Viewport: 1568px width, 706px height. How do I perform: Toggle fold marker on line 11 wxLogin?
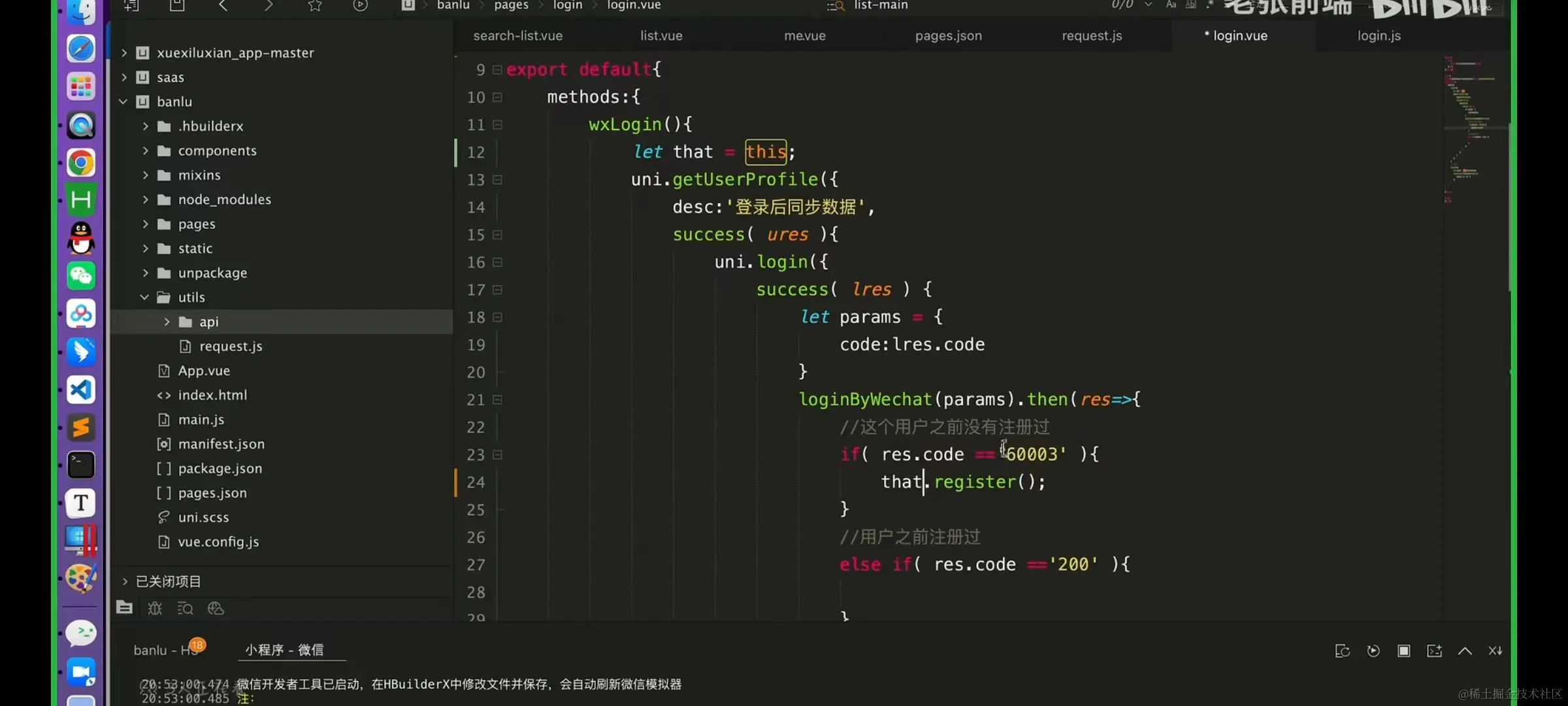tap(497, 124)
